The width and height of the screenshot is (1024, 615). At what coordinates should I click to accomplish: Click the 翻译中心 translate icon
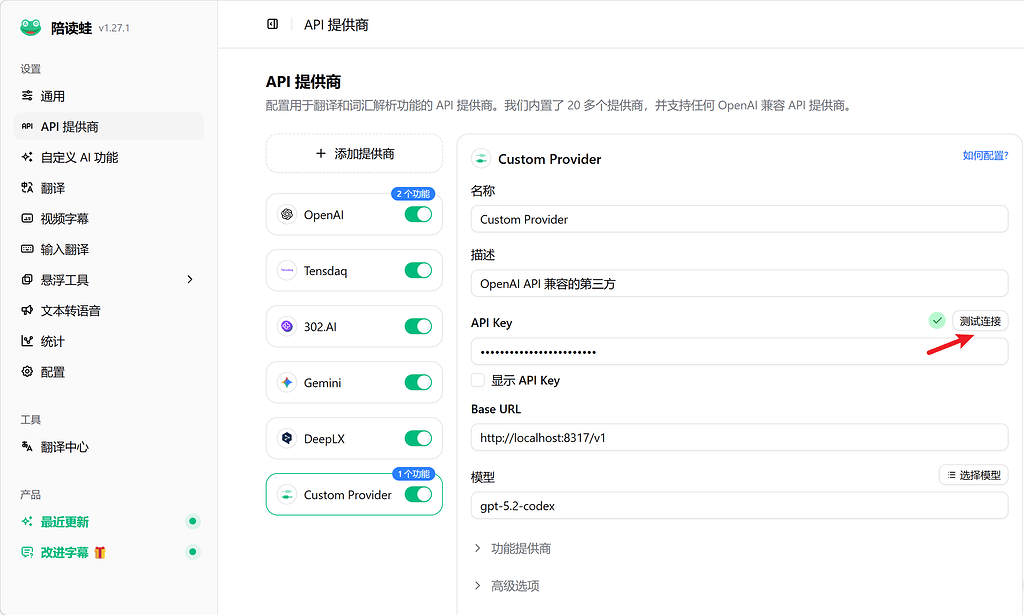point(27,447)
